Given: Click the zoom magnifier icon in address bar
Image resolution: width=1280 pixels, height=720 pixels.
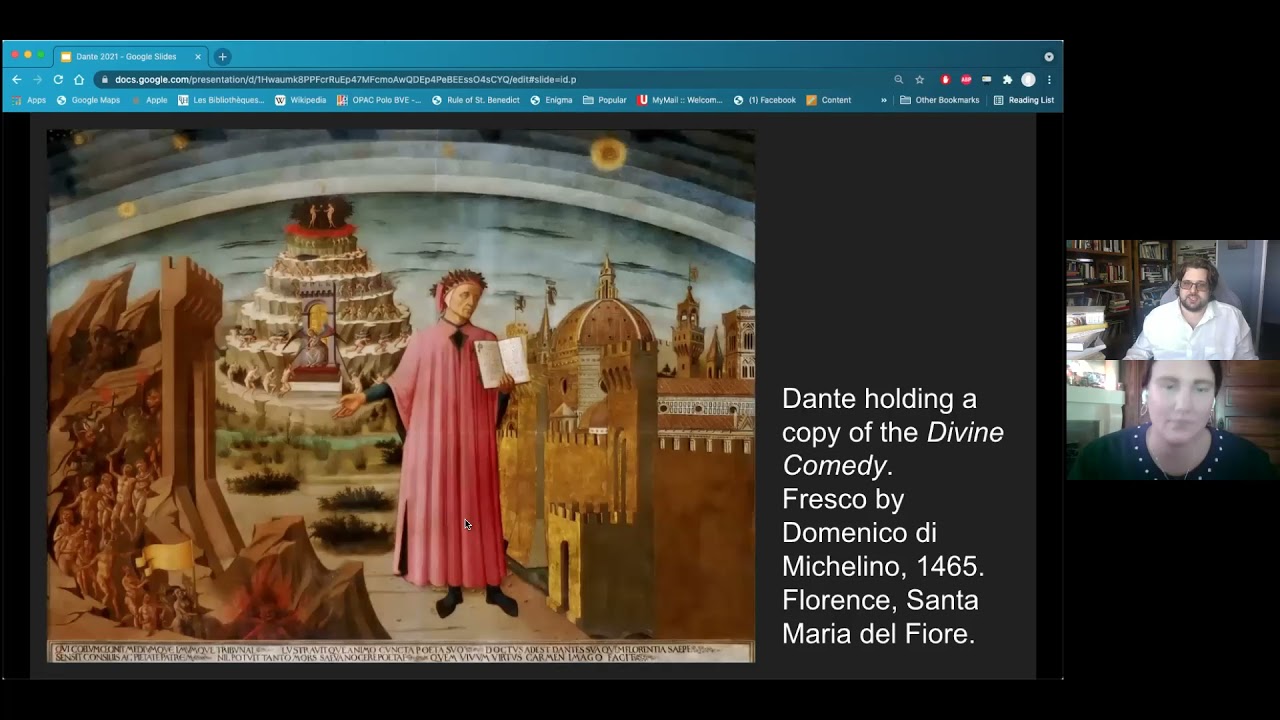Looking at the screenshot, I should pos(898,80).
